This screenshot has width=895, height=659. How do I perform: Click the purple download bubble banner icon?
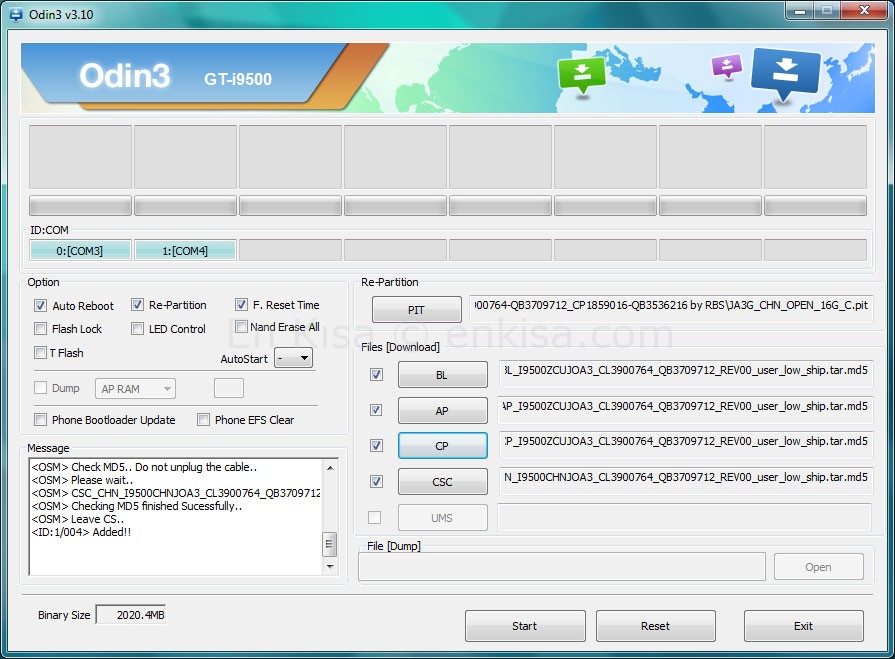(727, 66)
